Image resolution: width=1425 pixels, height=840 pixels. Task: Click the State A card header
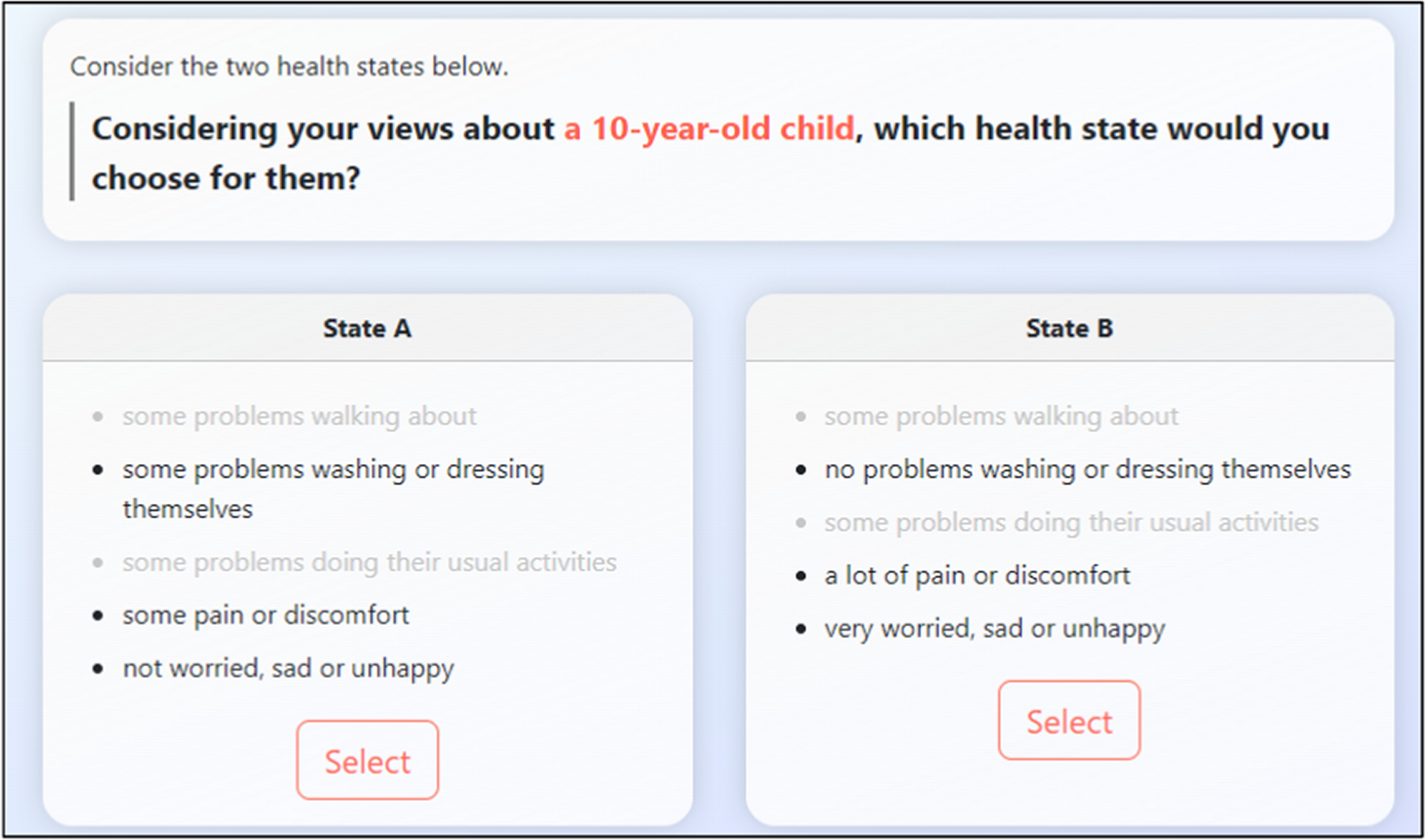point(367,328)
